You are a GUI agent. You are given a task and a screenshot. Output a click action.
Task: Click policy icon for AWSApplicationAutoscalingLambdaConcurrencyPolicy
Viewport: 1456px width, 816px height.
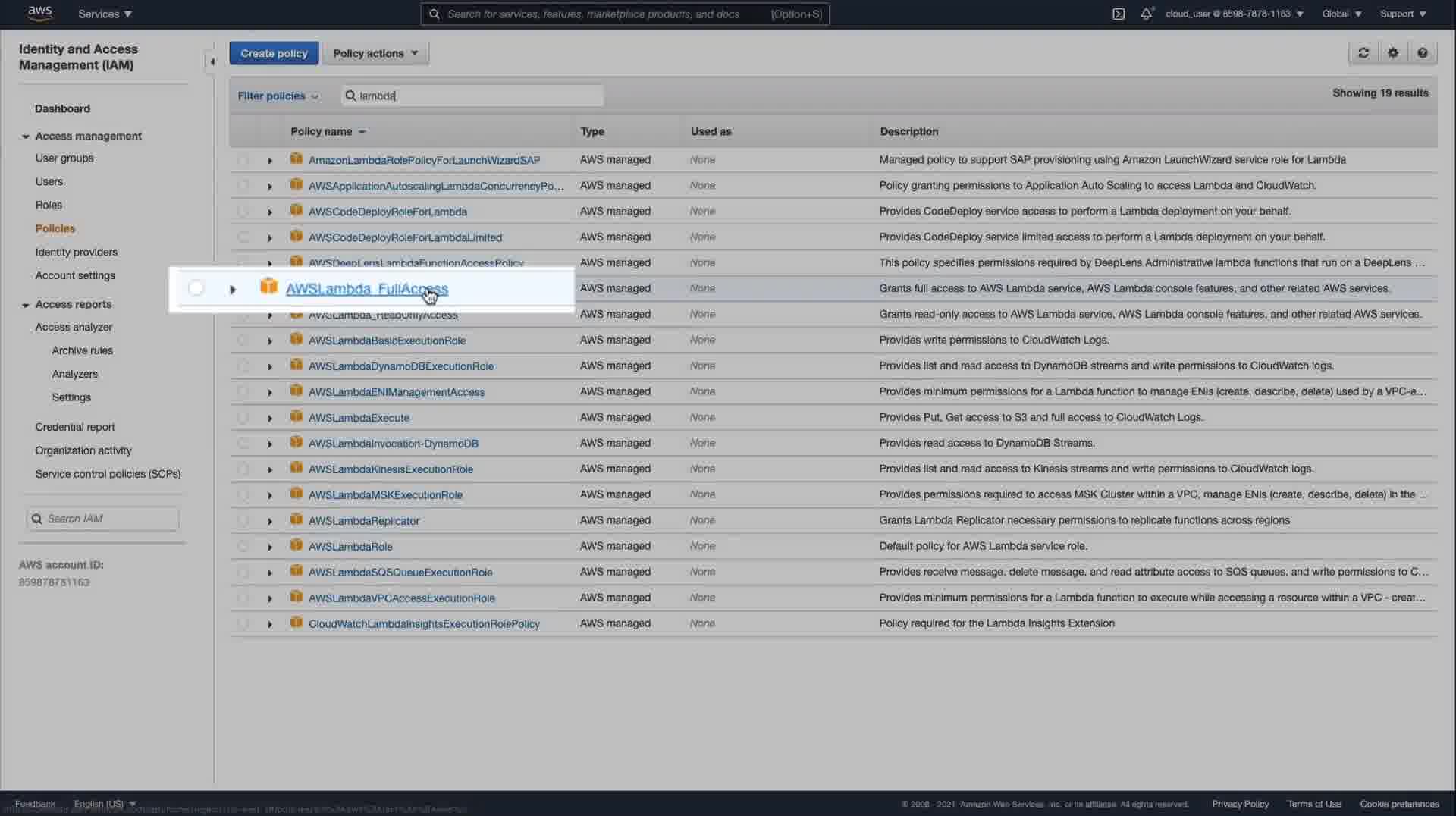pyautogui.click(x=297, y=185)
